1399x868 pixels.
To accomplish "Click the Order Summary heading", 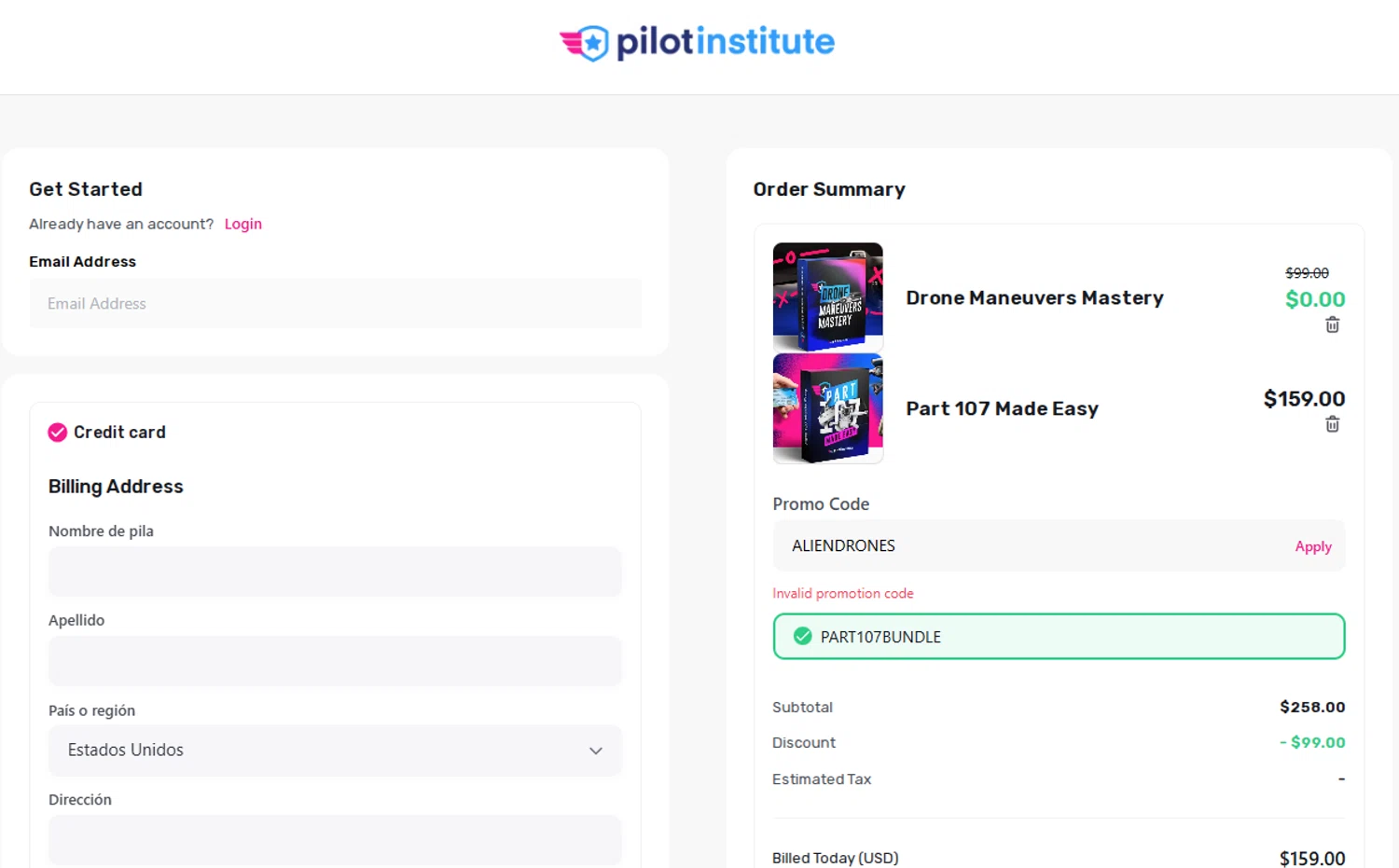I will coord(829,189).
